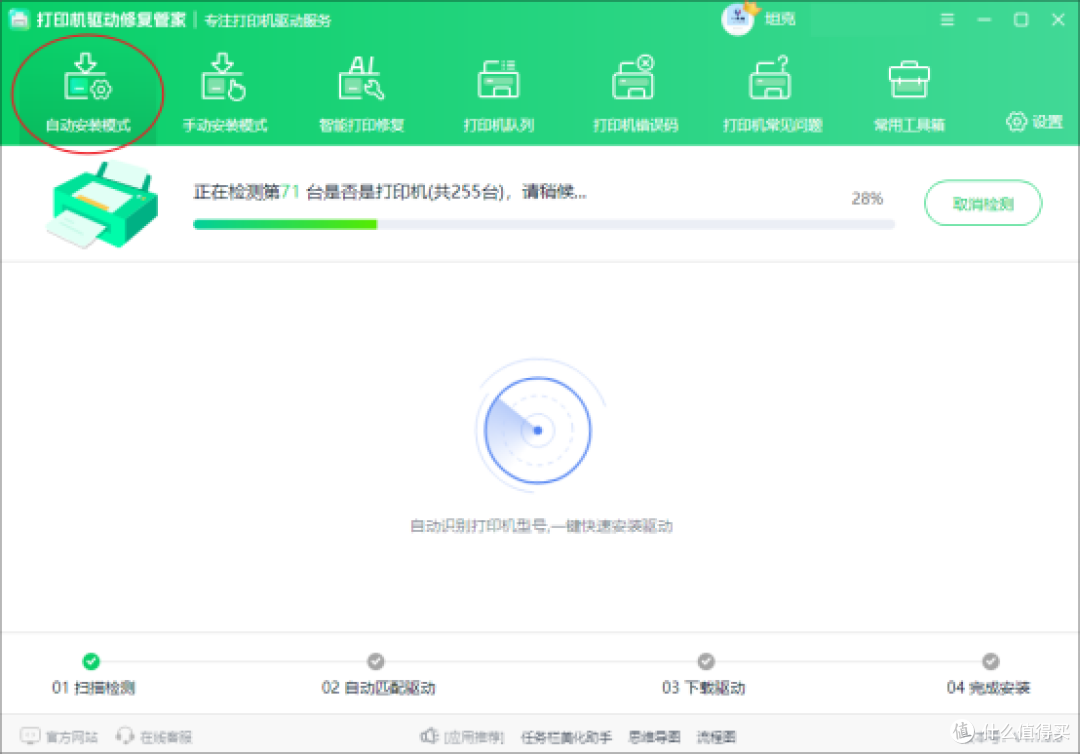The height and width of the screenshot is (754, 1080).
Task: Open 设置 settings gear
Action: [x=1034, y=123]
